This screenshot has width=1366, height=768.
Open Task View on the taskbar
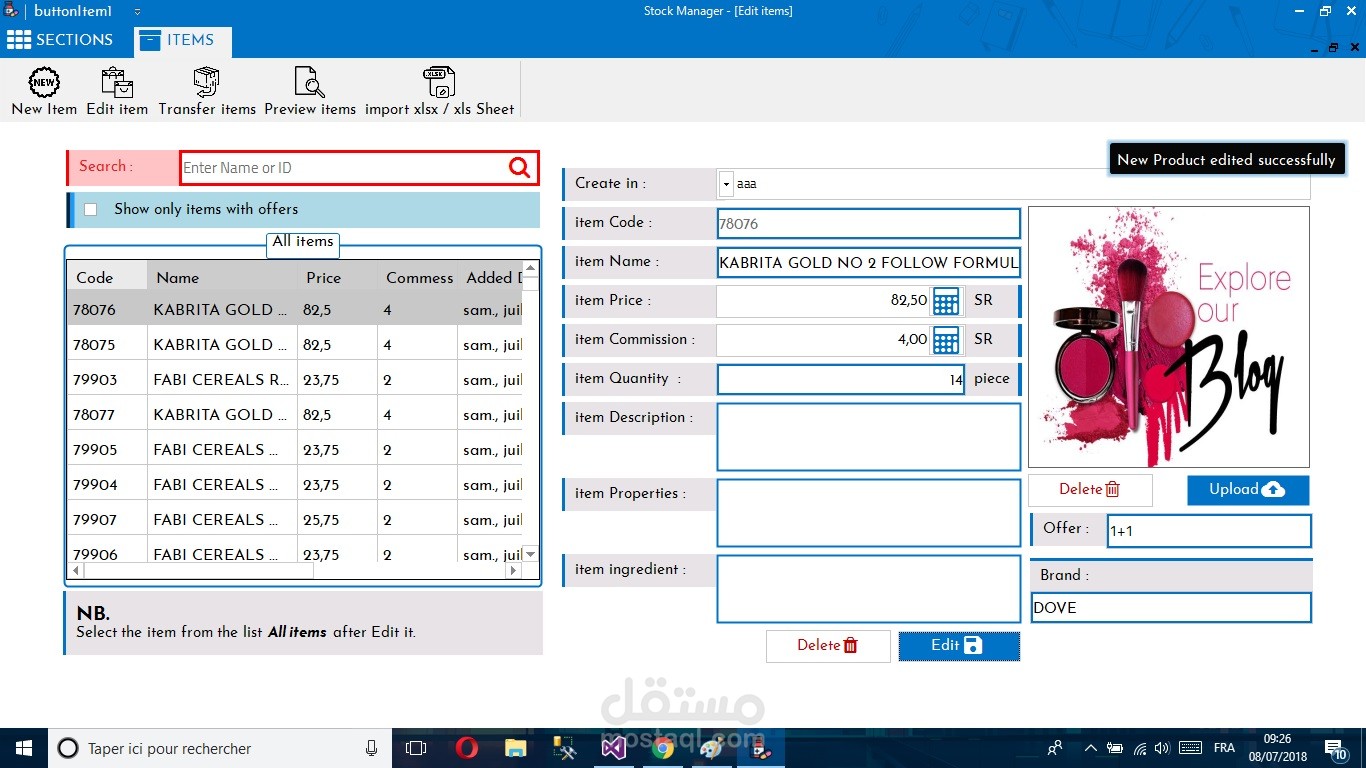click(416, 748)
